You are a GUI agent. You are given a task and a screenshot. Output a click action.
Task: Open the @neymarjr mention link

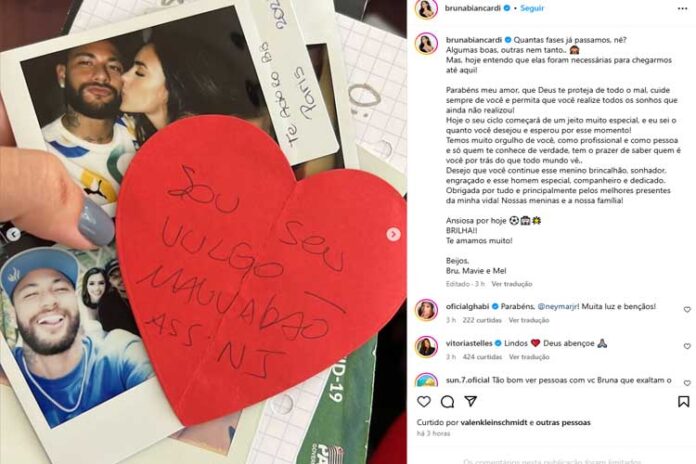pos(558,306)
